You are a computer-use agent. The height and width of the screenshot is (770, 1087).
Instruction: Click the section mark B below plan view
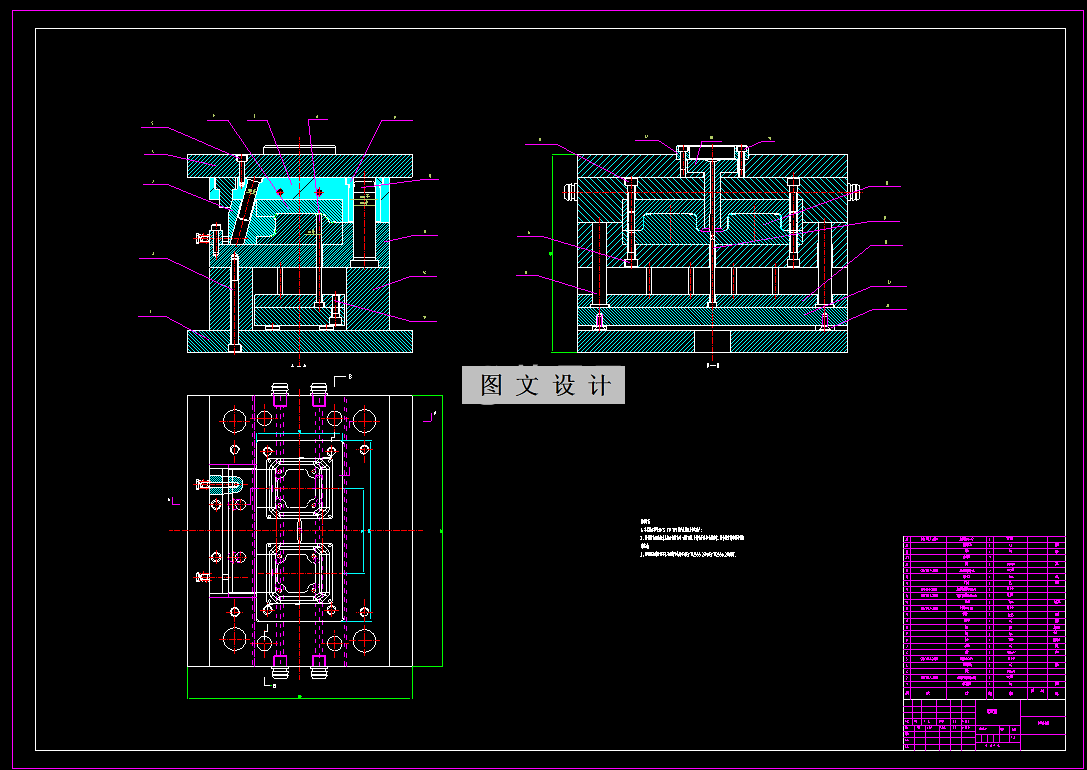pyautogui.click(x=270, y=683)
